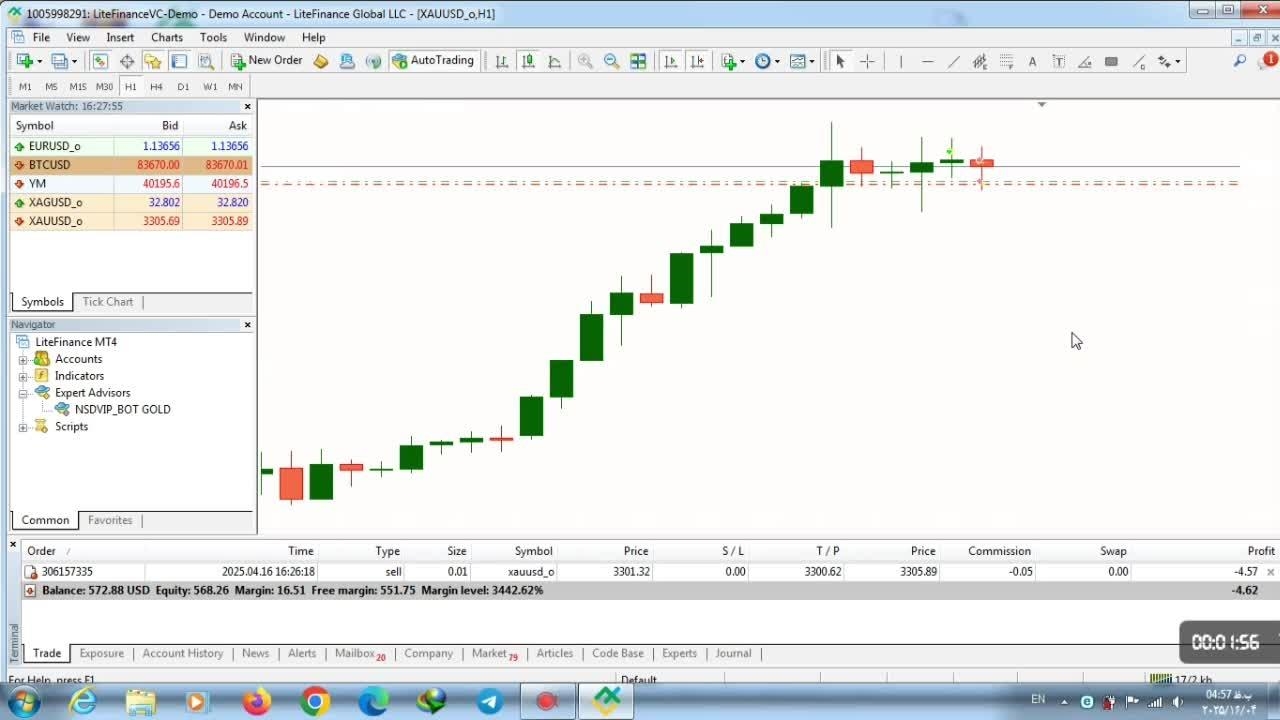1280x720 pixels.
Task: Click the zoom in magnifier icon
Action: click(585, 61)
